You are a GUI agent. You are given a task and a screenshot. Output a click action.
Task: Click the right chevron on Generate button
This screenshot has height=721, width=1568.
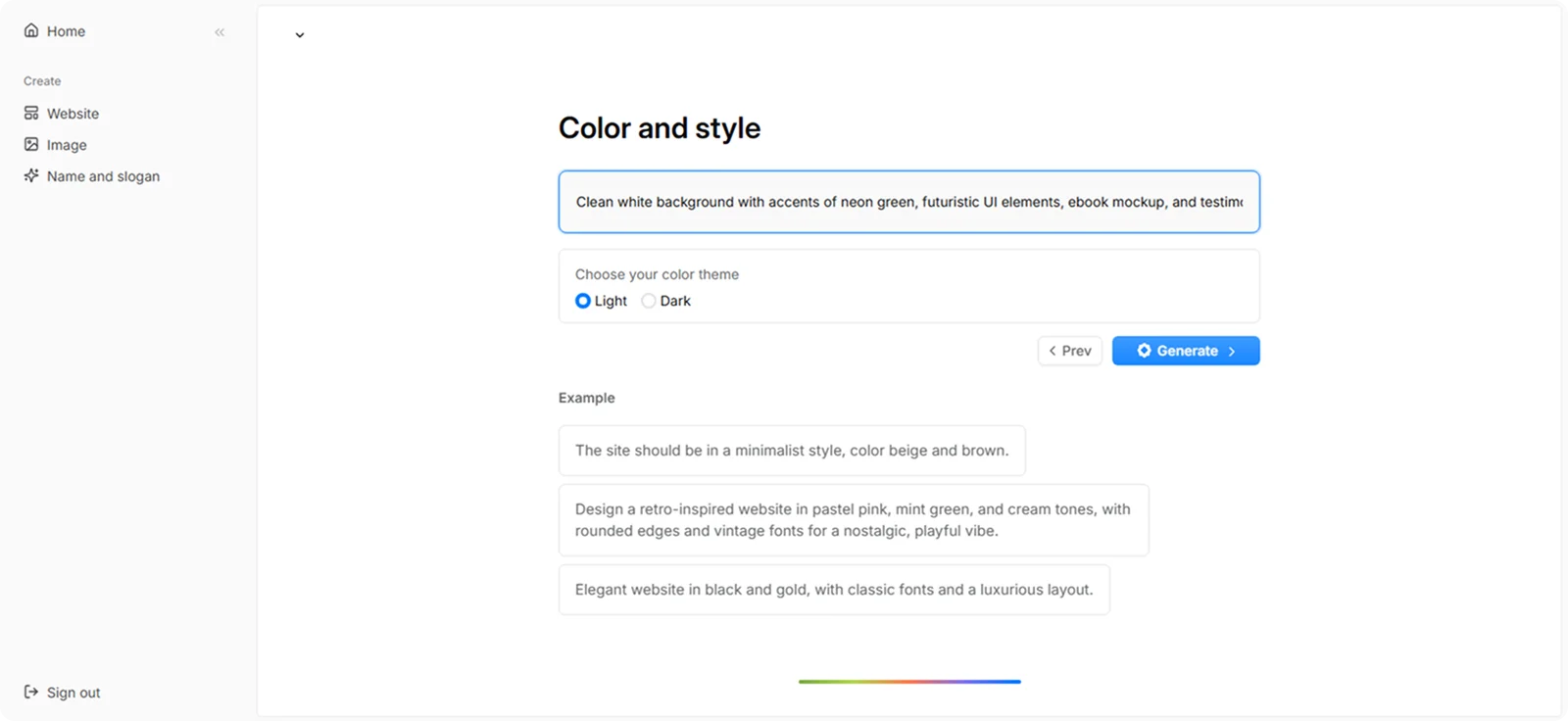[1232, 351]
